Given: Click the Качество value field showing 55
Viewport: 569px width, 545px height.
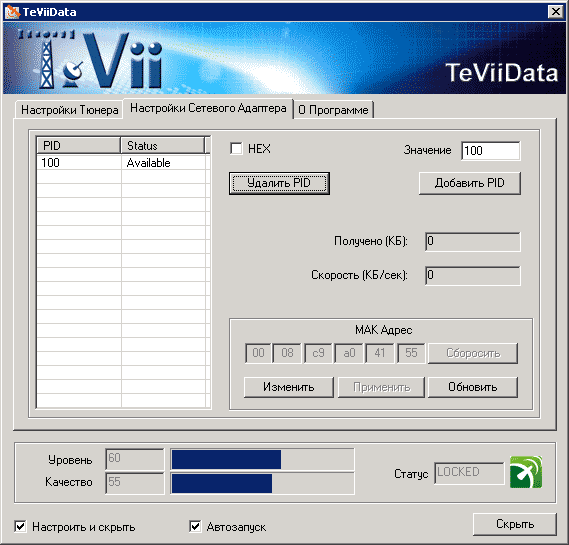Looking at the screenshot, I should tap(135, 483).
